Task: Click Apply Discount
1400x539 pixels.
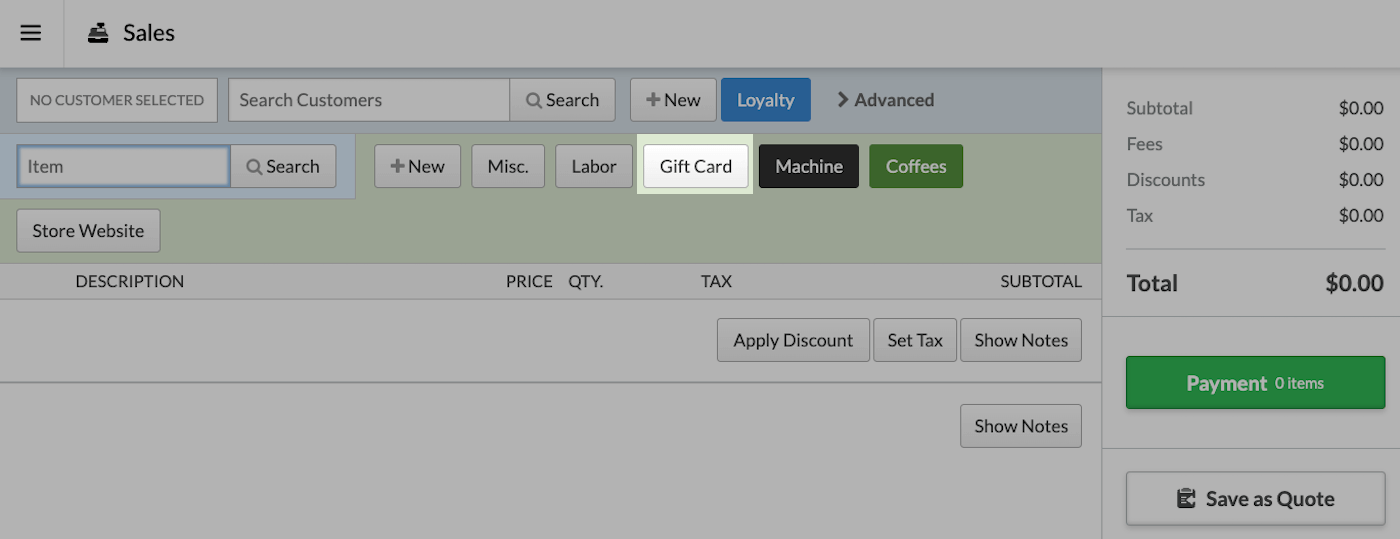Action: point(793,340)
